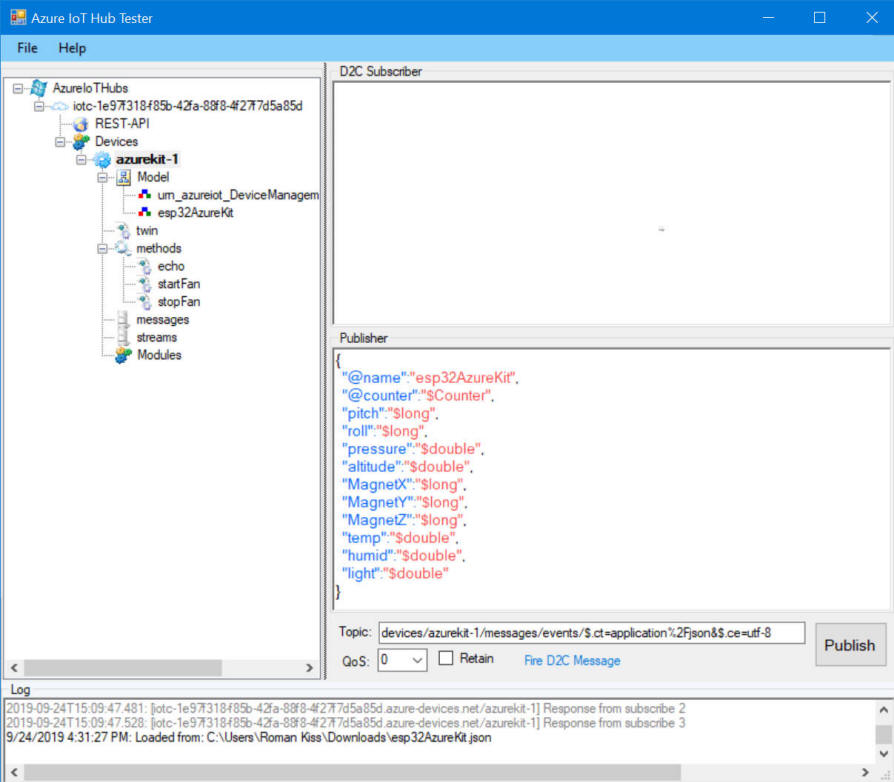Collapse the Model node

pos(102,177)
